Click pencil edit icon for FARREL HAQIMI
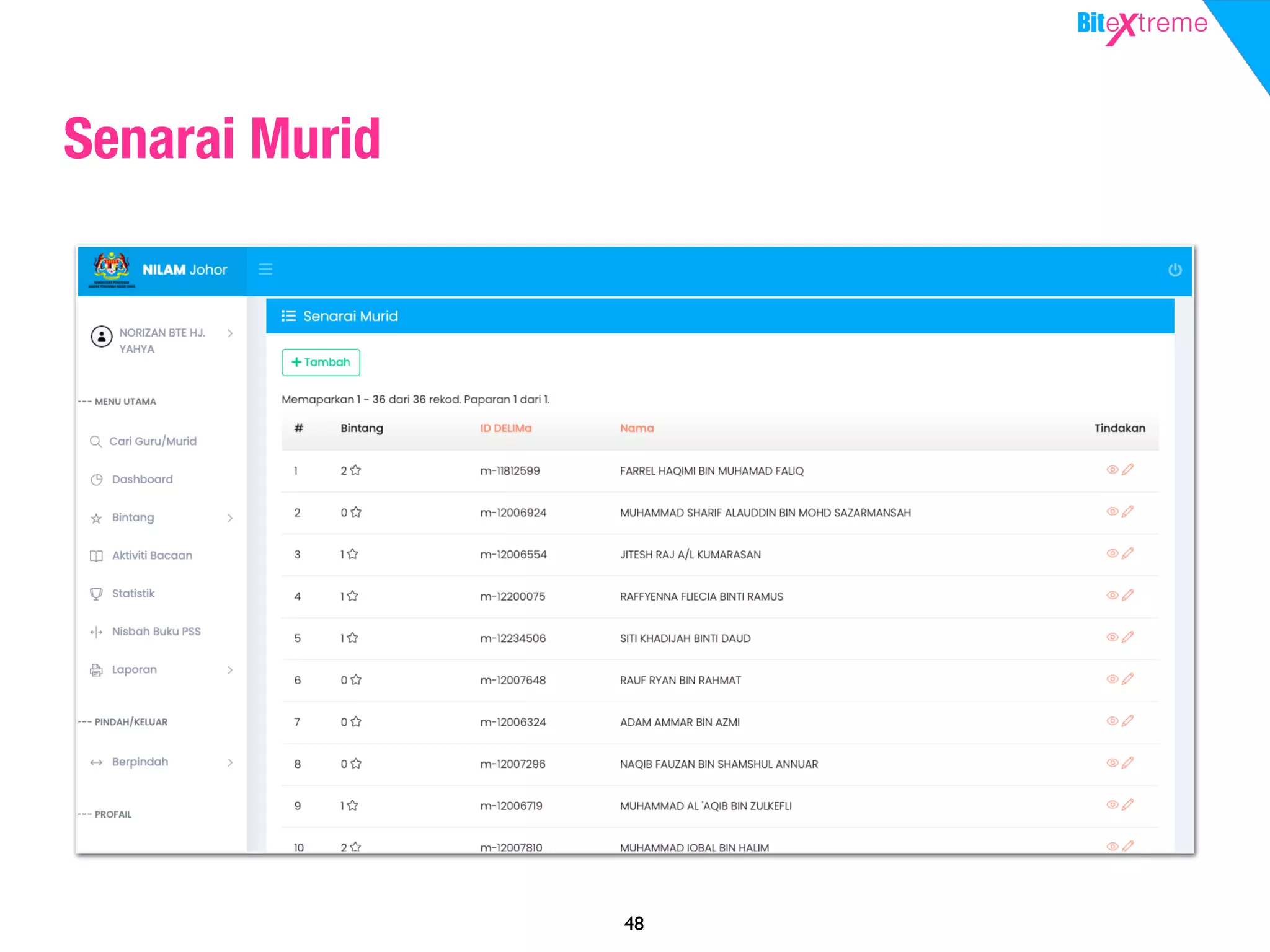Screen dimensions: 1270x952 [x=1127, y=469]
